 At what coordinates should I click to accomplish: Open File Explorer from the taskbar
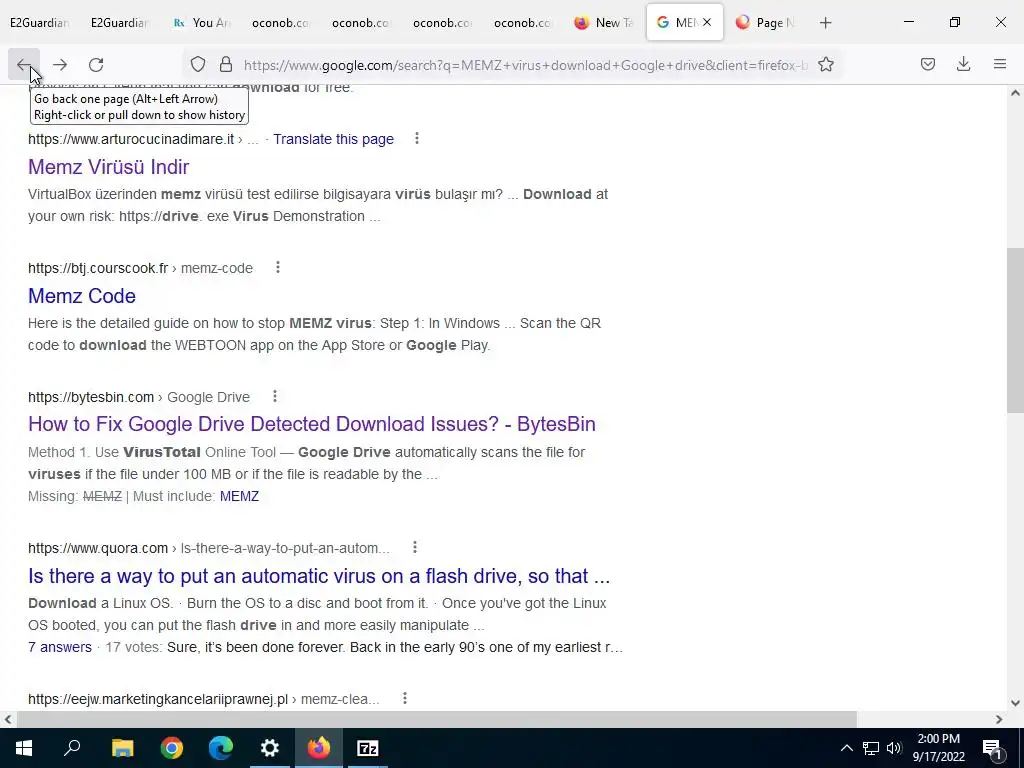[x=122, y=748]
